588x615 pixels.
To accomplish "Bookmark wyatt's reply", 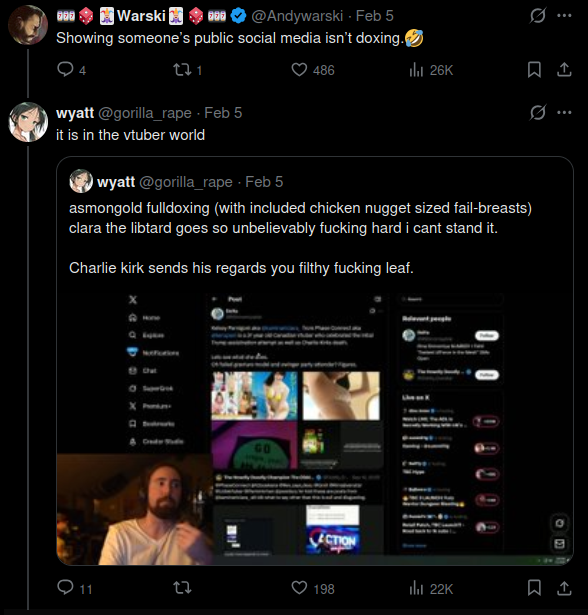I will 534,588.
